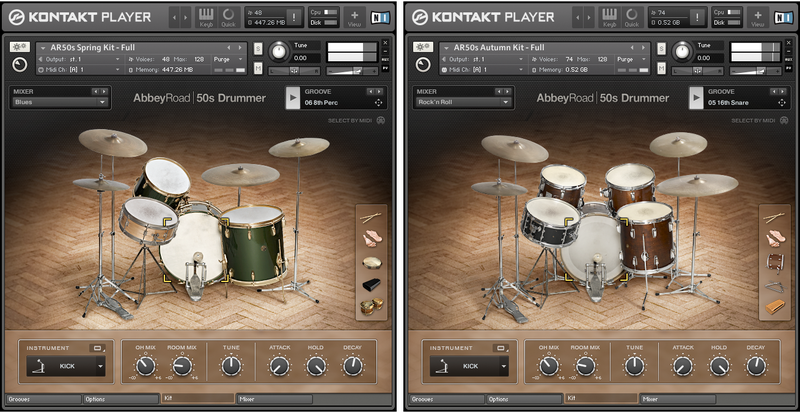Select next mixer preset arrow in Spring Kit
This screenshot has height=413, width=801.
(x=104, y=91)
